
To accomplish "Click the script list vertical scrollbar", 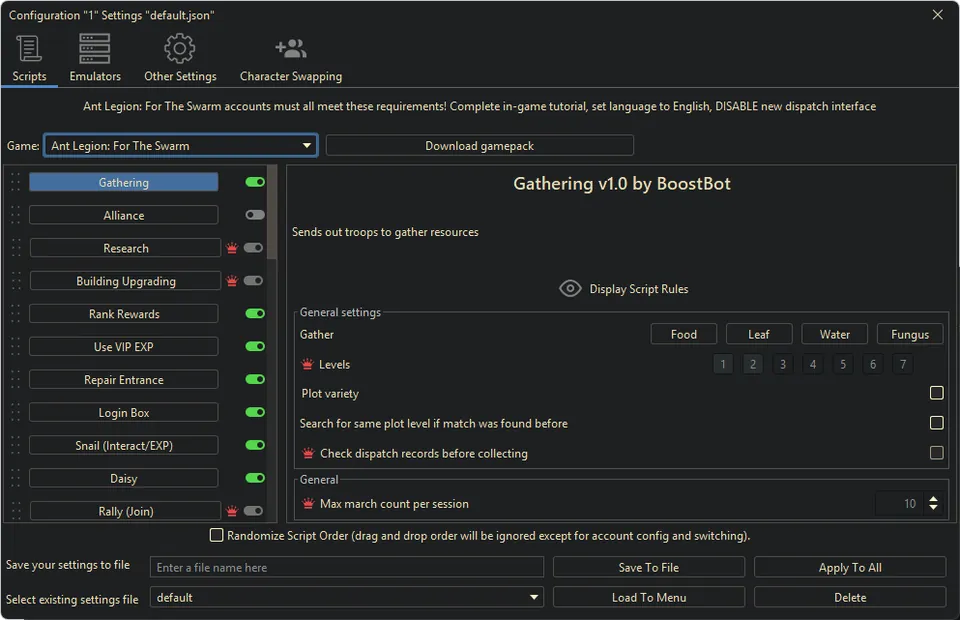I will pyautogui.click(x=272, y=212).
